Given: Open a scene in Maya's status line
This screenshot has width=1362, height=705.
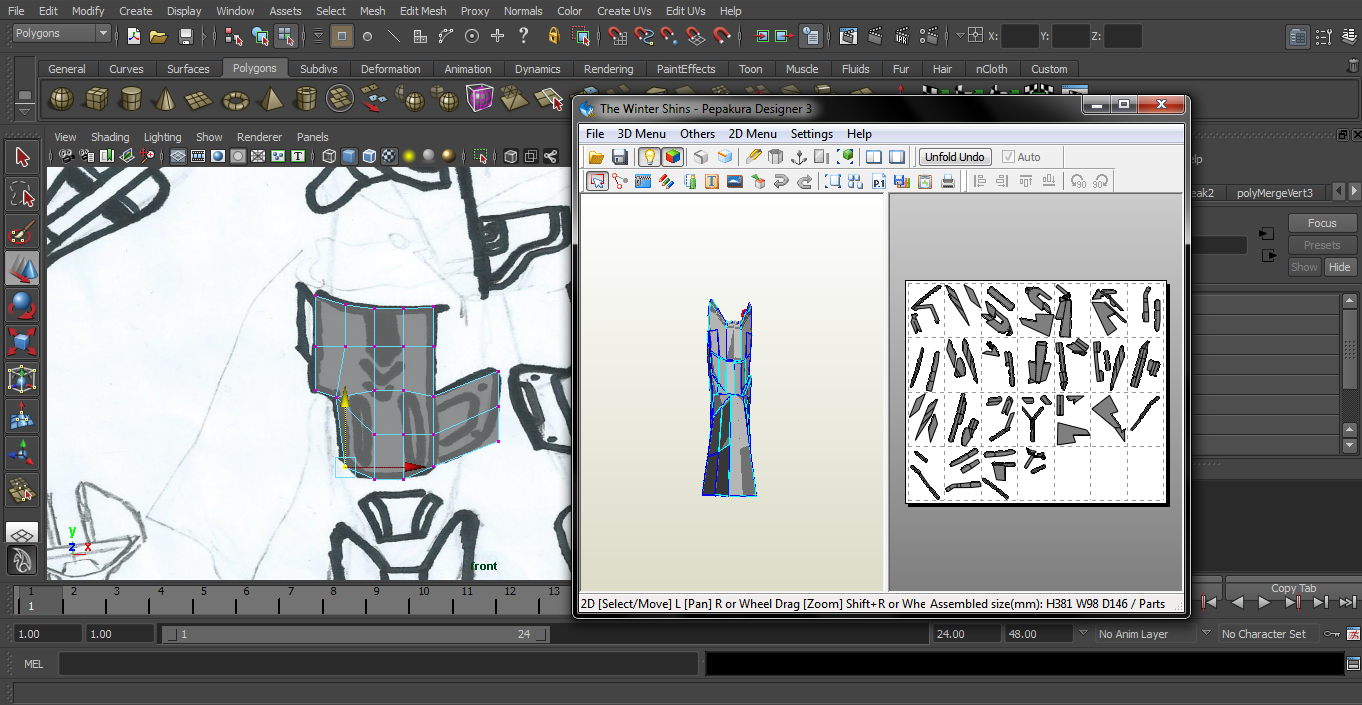Looking at the screenshot, I should [x=158, y=36].
